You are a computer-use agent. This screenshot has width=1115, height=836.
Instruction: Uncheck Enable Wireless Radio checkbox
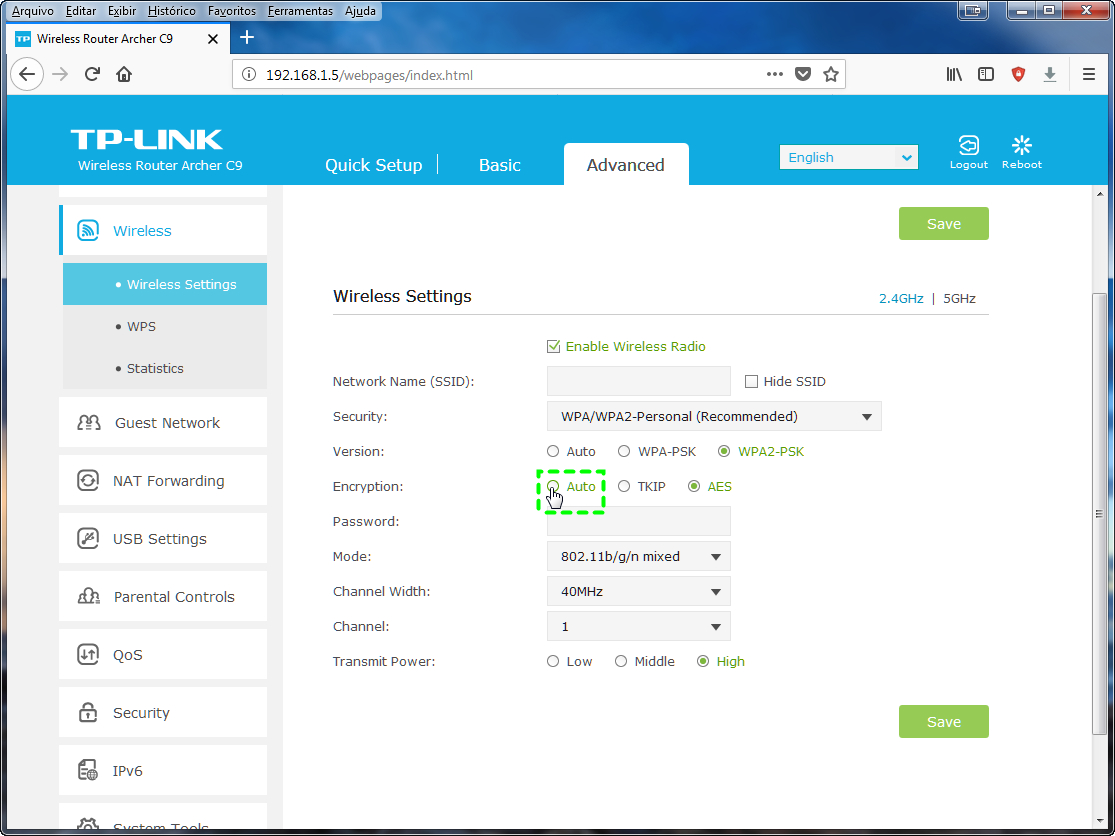[x=553, y=346]
